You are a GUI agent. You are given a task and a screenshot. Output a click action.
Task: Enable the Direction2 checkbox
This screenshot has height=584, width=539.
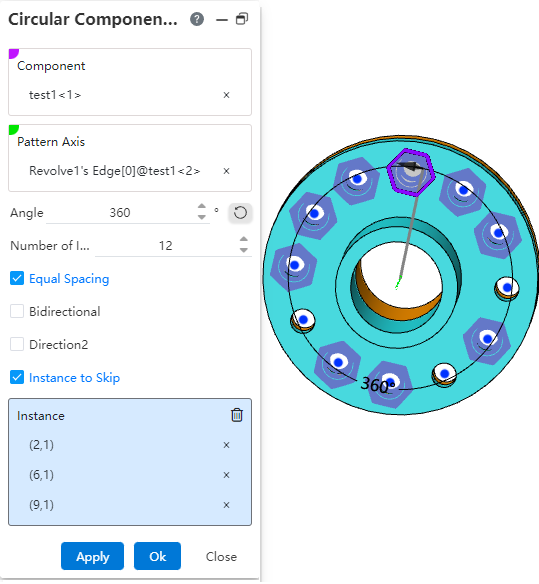point(17,344)
